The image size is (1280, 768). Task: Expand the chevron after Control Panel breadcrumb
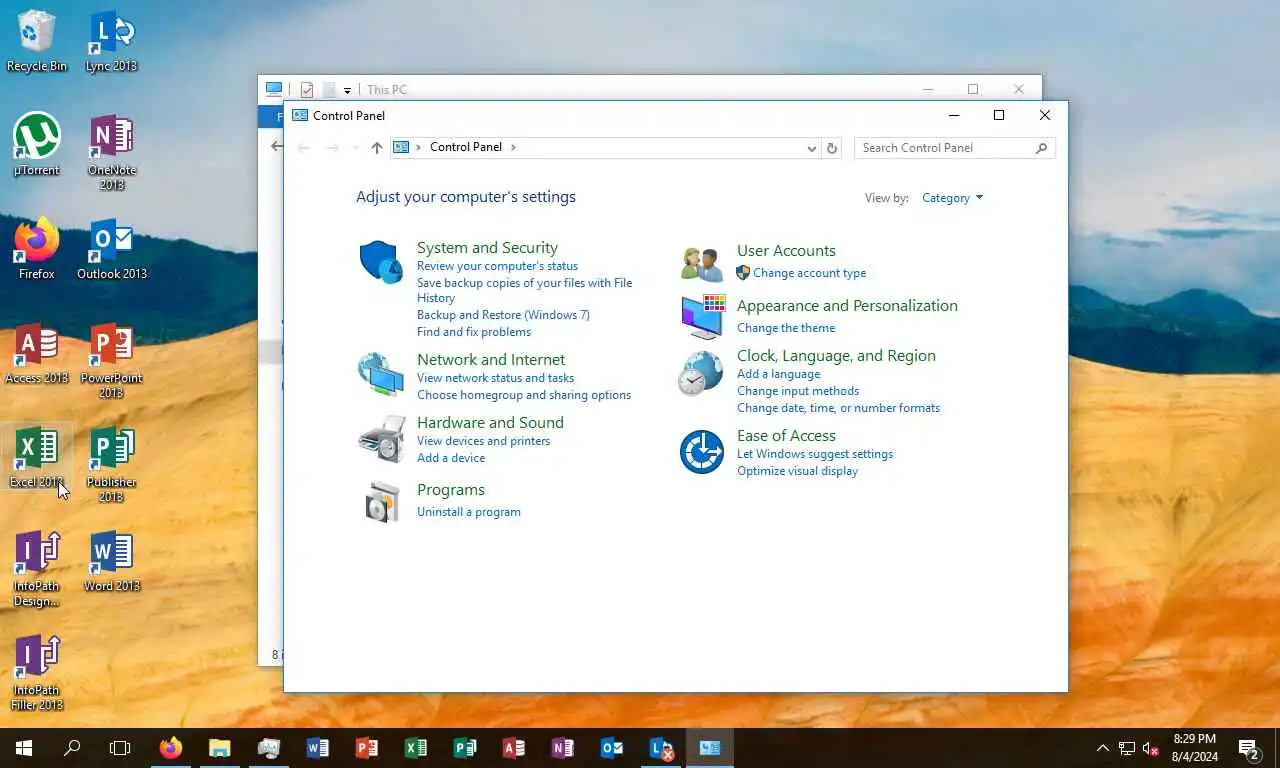514,147
